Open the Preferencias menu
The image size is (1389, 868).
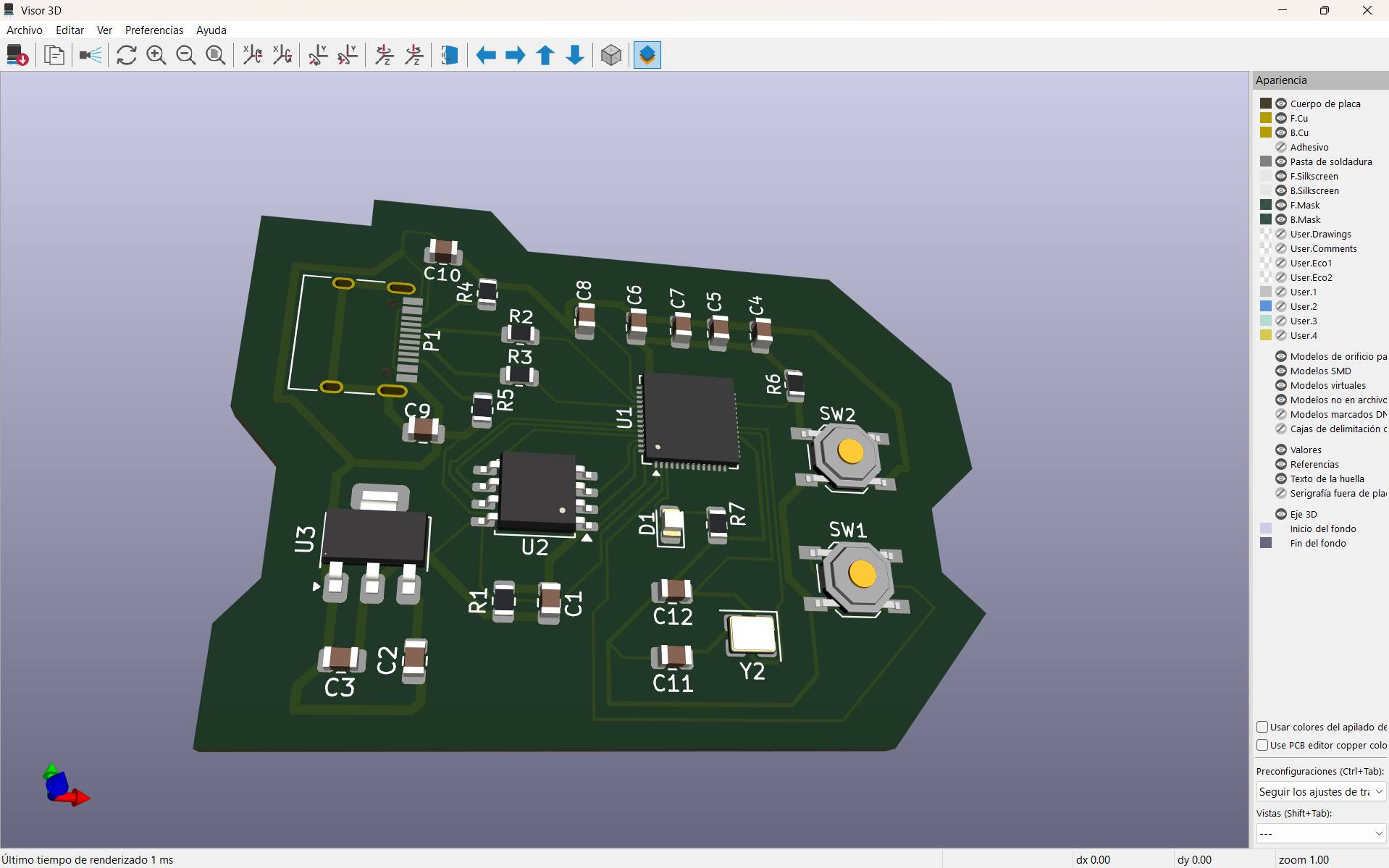[154, 30]
